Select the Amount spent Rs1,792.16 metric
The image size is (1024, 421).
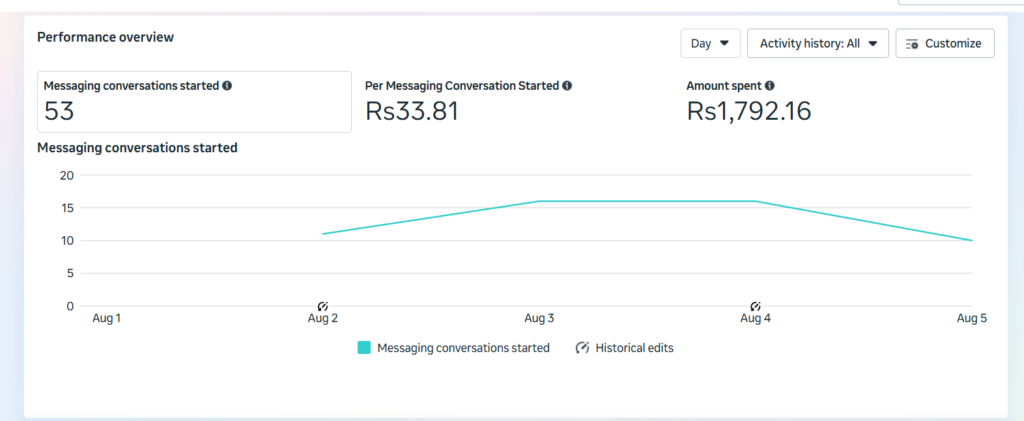coord(749,102)
